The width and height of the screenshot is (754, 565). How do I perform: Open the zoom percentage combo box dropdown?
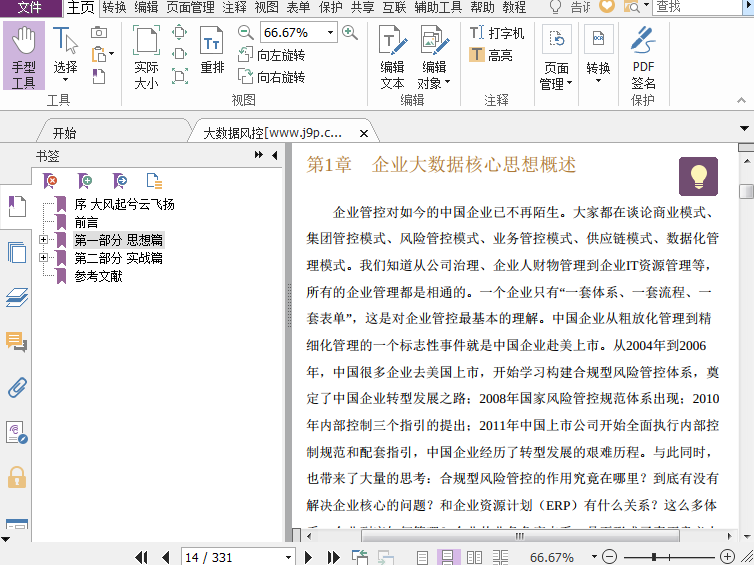pyautogui.click(x=330, y=32)
